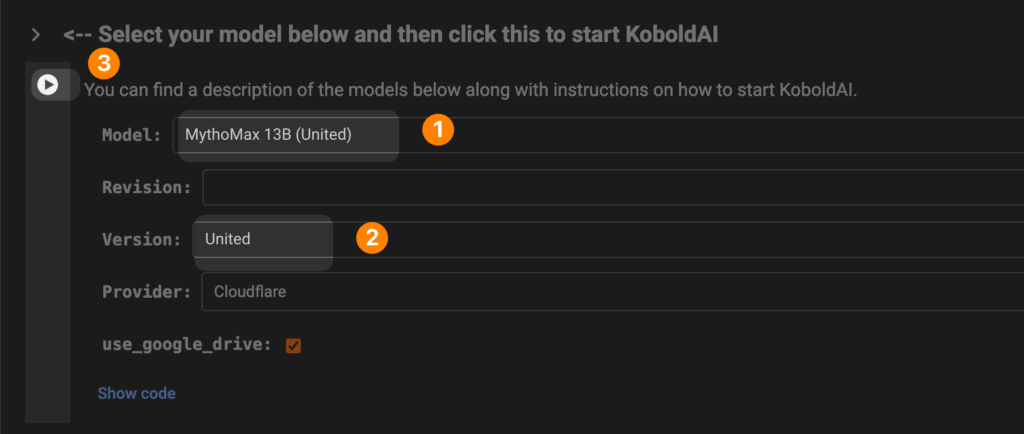Open the Model dropdown showing MythoMax 13B

tap(600, 134)
